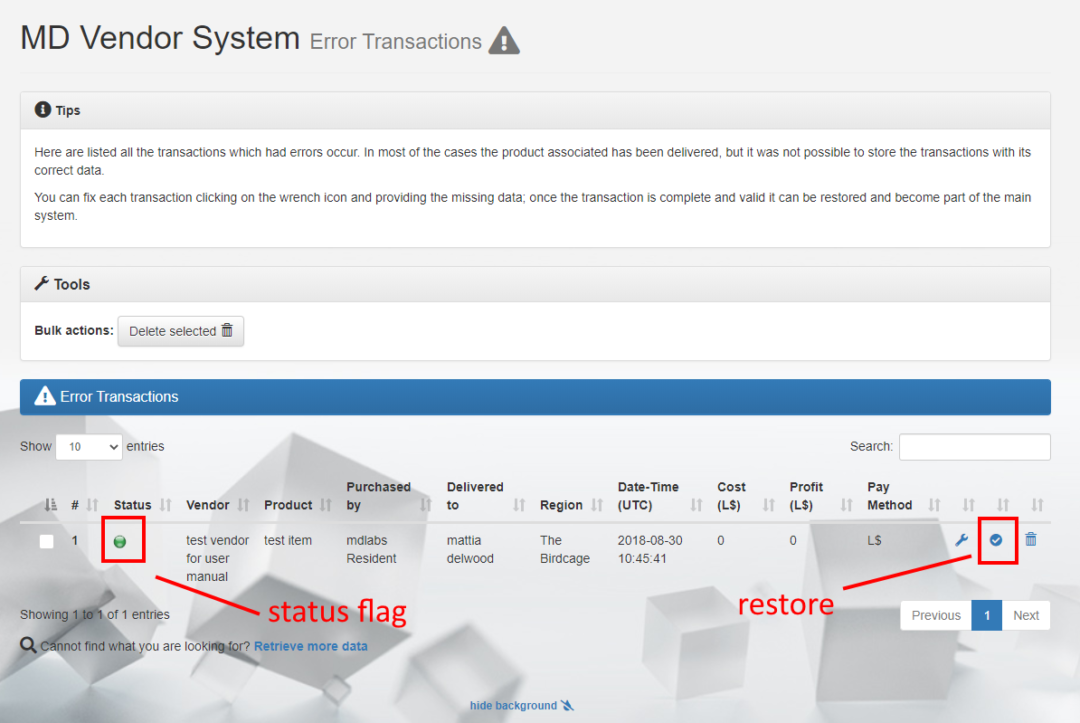Open the Show entries dropdown
1080x723 pixels.
(88, 446)
